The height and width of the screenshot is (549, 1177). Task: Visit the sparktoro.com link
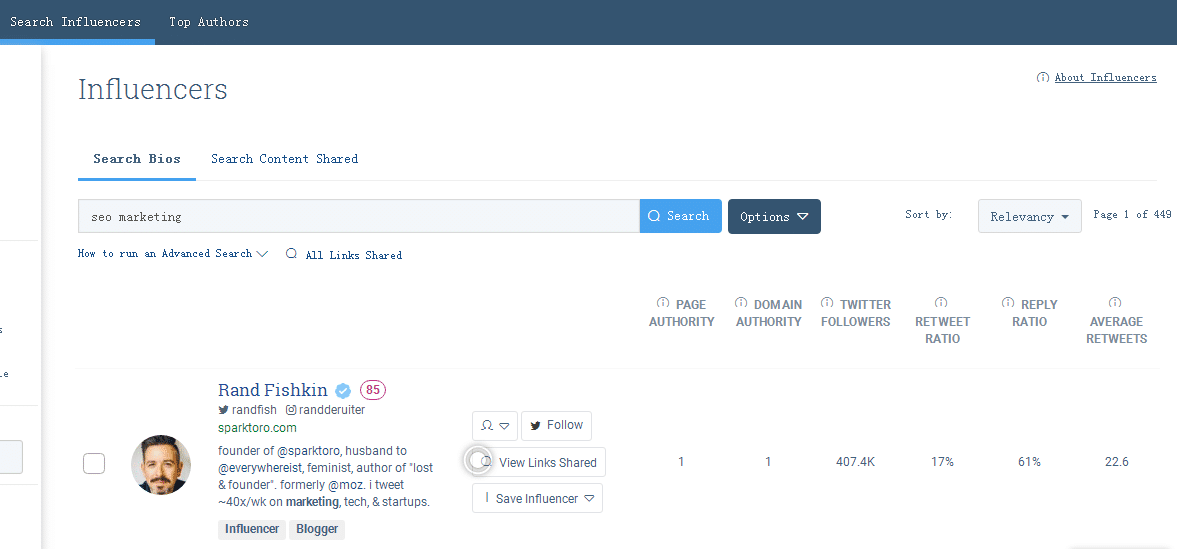coord(257,428)
